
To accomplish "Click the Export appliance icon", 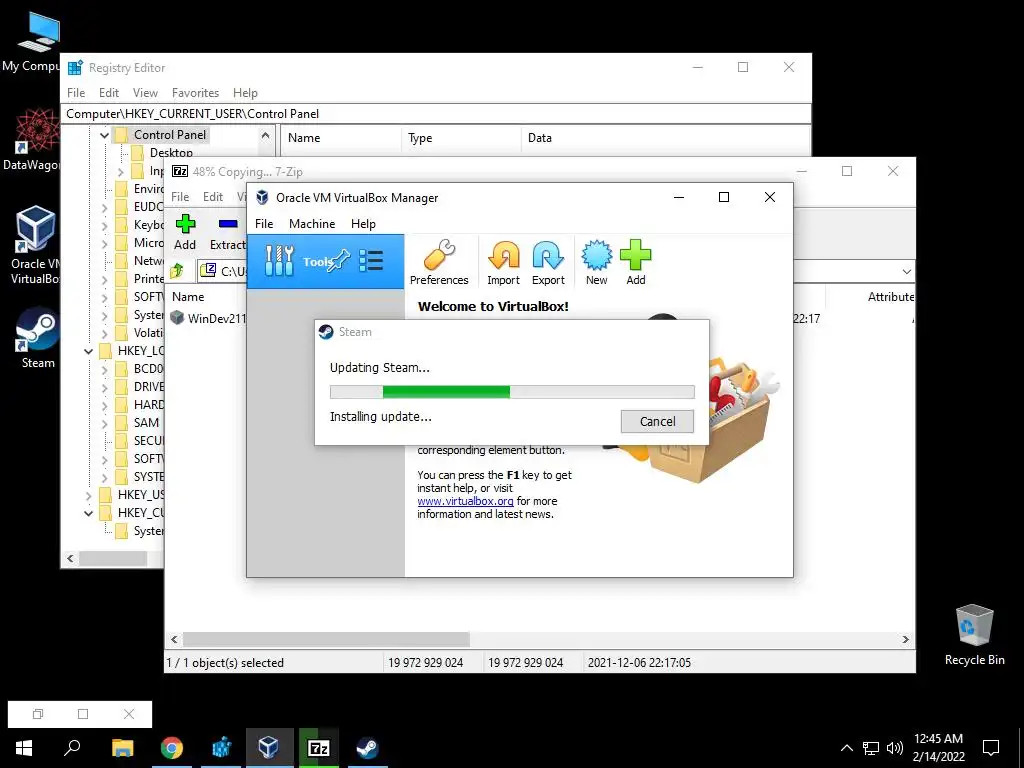I will click(x=548, y=263).
